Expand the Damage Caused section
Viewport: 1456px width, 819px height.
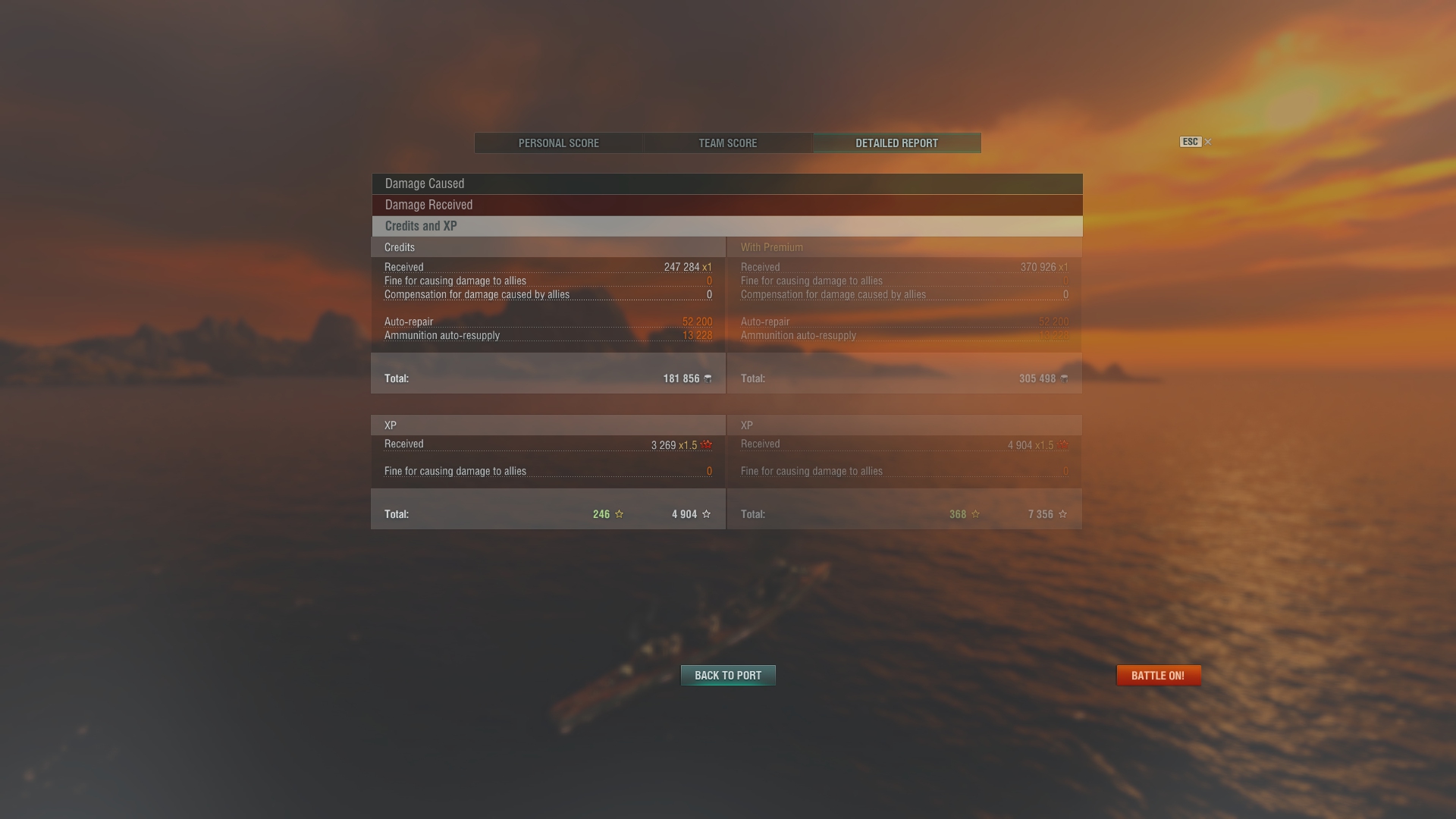[x=727, y=184]
